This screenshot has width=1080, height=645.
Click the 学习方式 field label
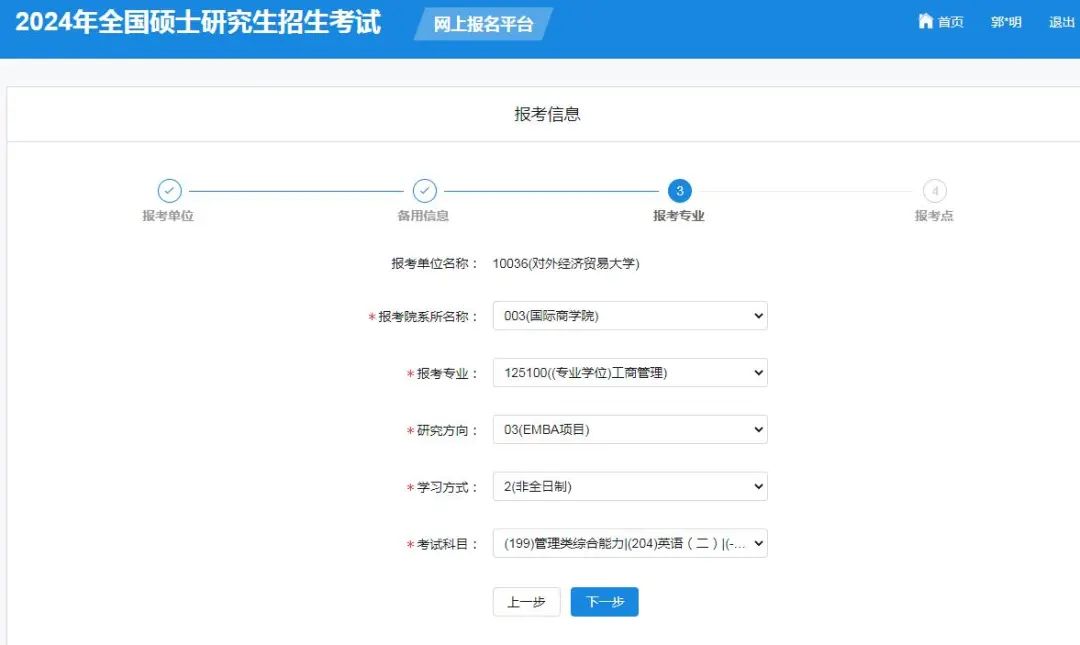click(447, 488)
